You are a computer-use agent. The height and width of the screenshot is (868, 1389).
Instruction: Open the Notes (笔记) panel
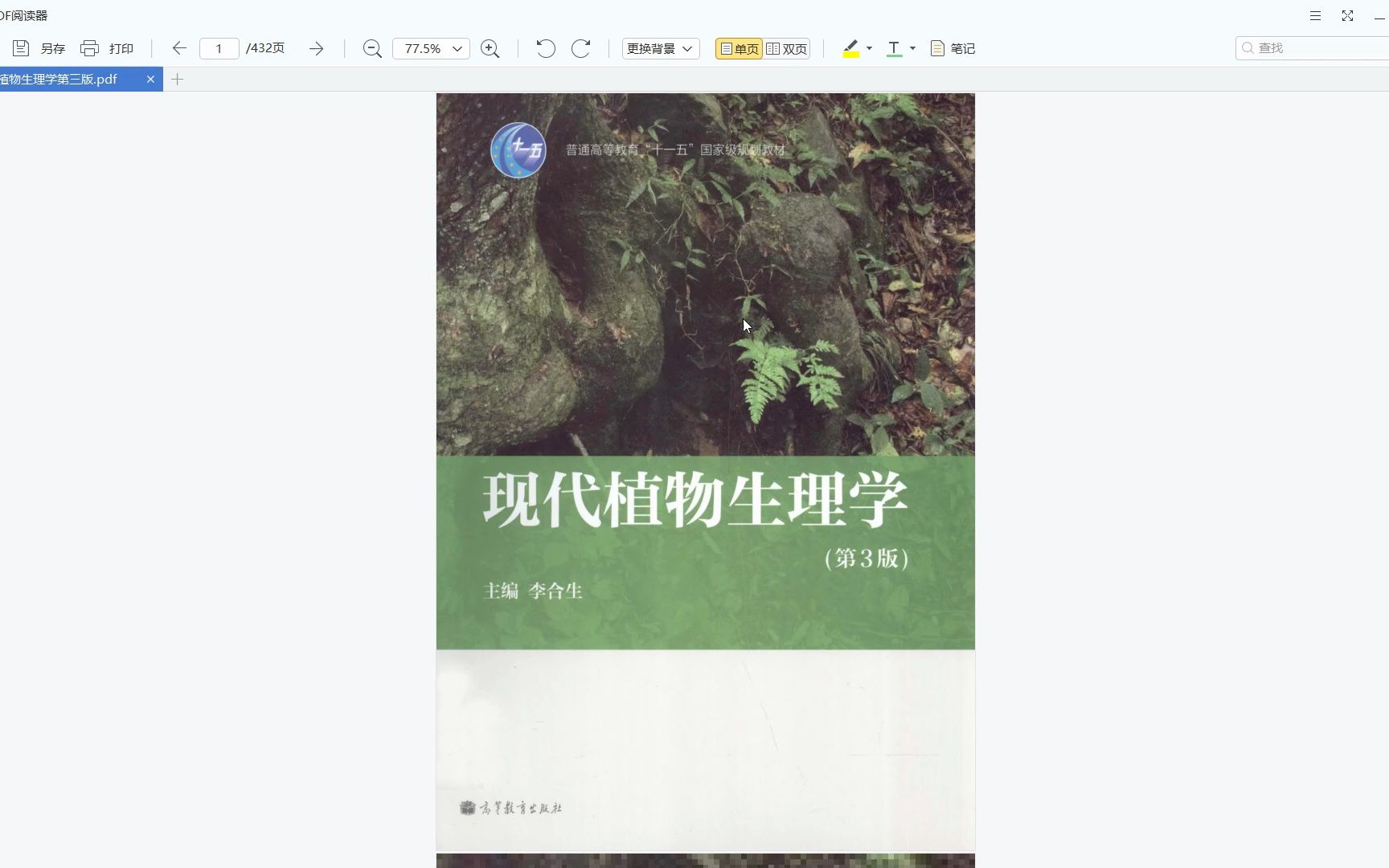(x=953, y=48)
